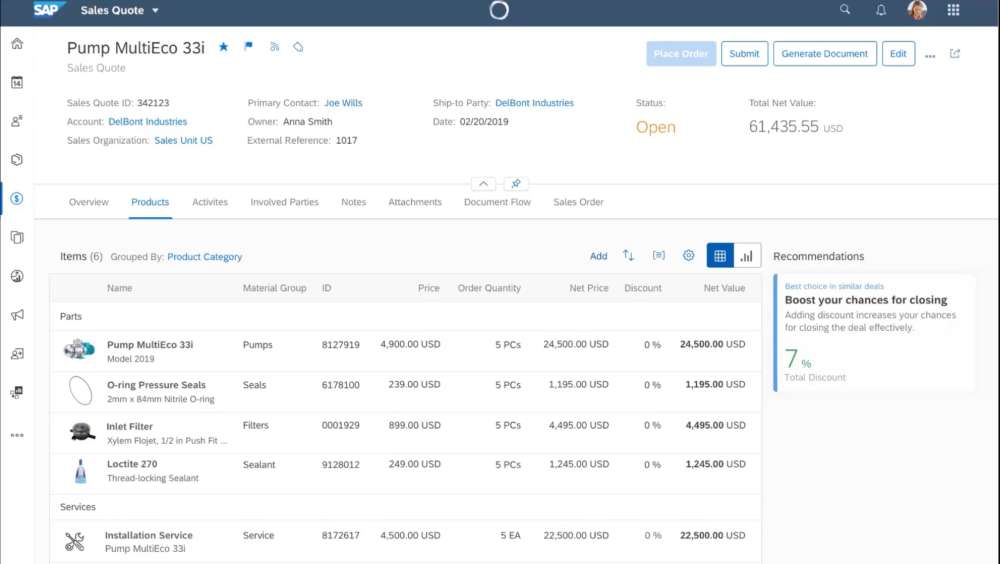Click the group items icon
1000x564 pixels.
(x=659, y=255)
